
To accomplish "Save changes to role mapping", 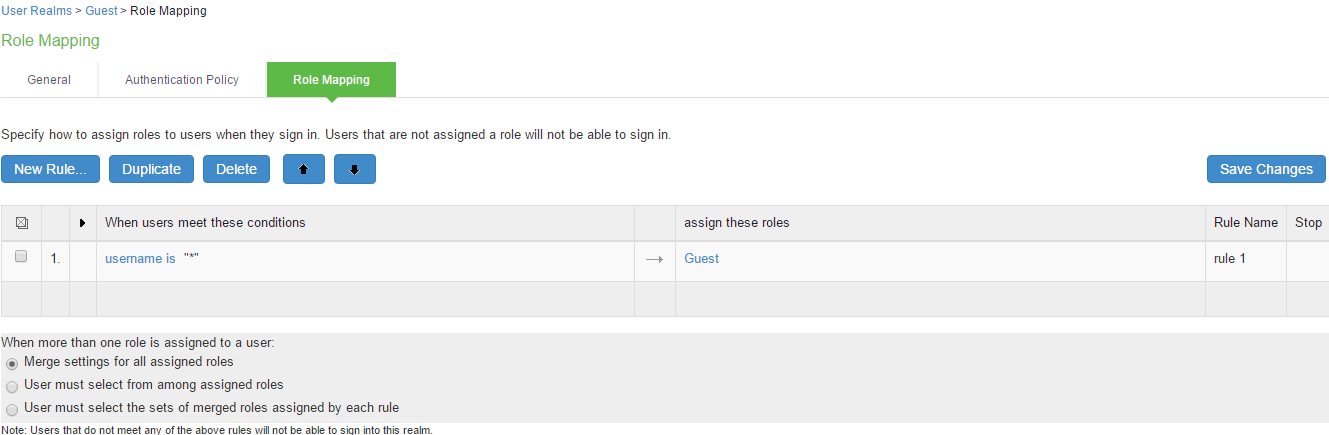I will [1266, 169].
